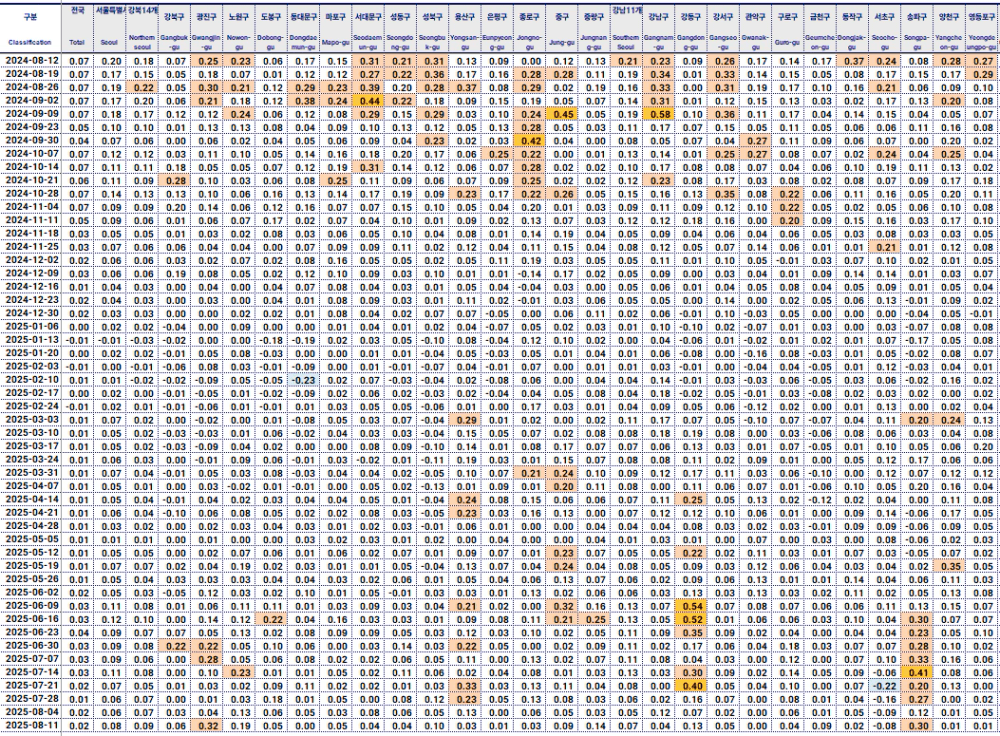1000x736 pixels.
Task: Click the 종로구 Jongno-gu column header
Action: click(530, 28)
